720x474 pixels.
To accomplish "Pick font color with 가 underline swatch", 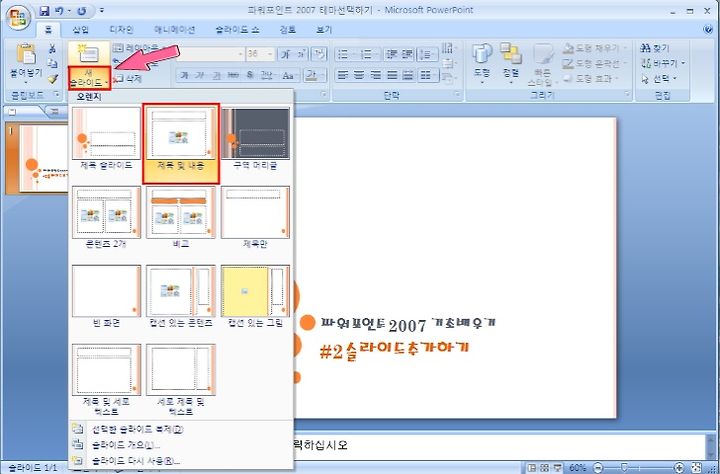I will [311, 75].
